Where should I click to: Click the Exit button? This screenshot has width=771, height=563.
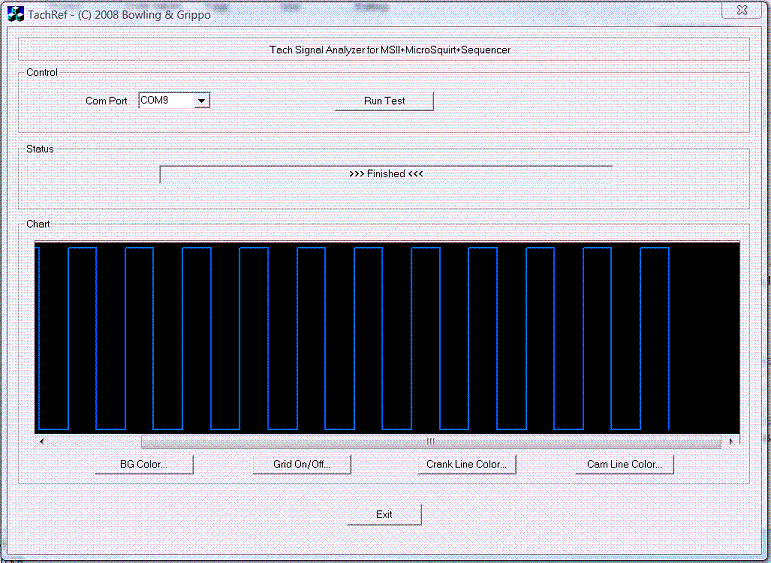385,514
